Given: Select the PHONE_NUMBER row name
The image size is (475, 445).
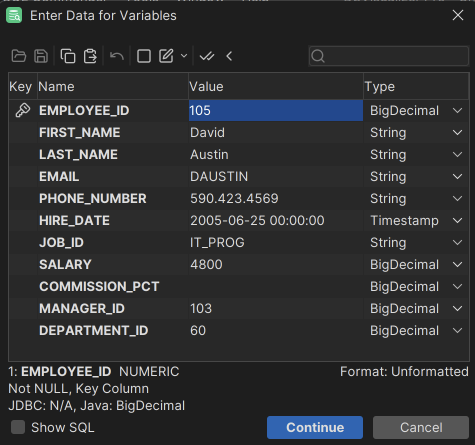Looking at the screenshot, I should click(x=93, y=198).
